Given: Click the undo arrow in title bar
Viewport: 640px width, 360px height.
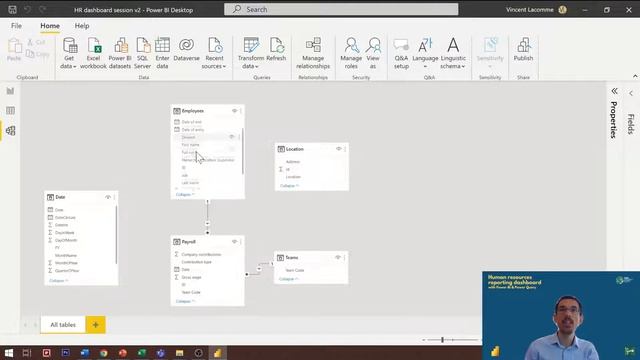Looking at the screenshot, I should 27,9.
